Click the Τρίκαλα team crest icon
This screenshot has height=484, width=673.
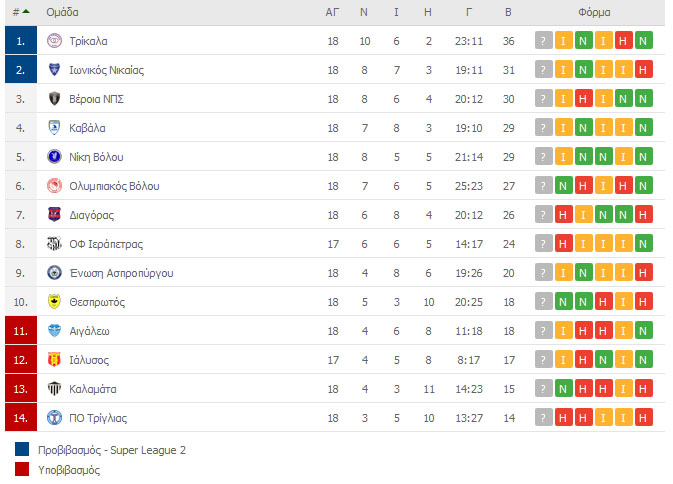click(54, 41)
